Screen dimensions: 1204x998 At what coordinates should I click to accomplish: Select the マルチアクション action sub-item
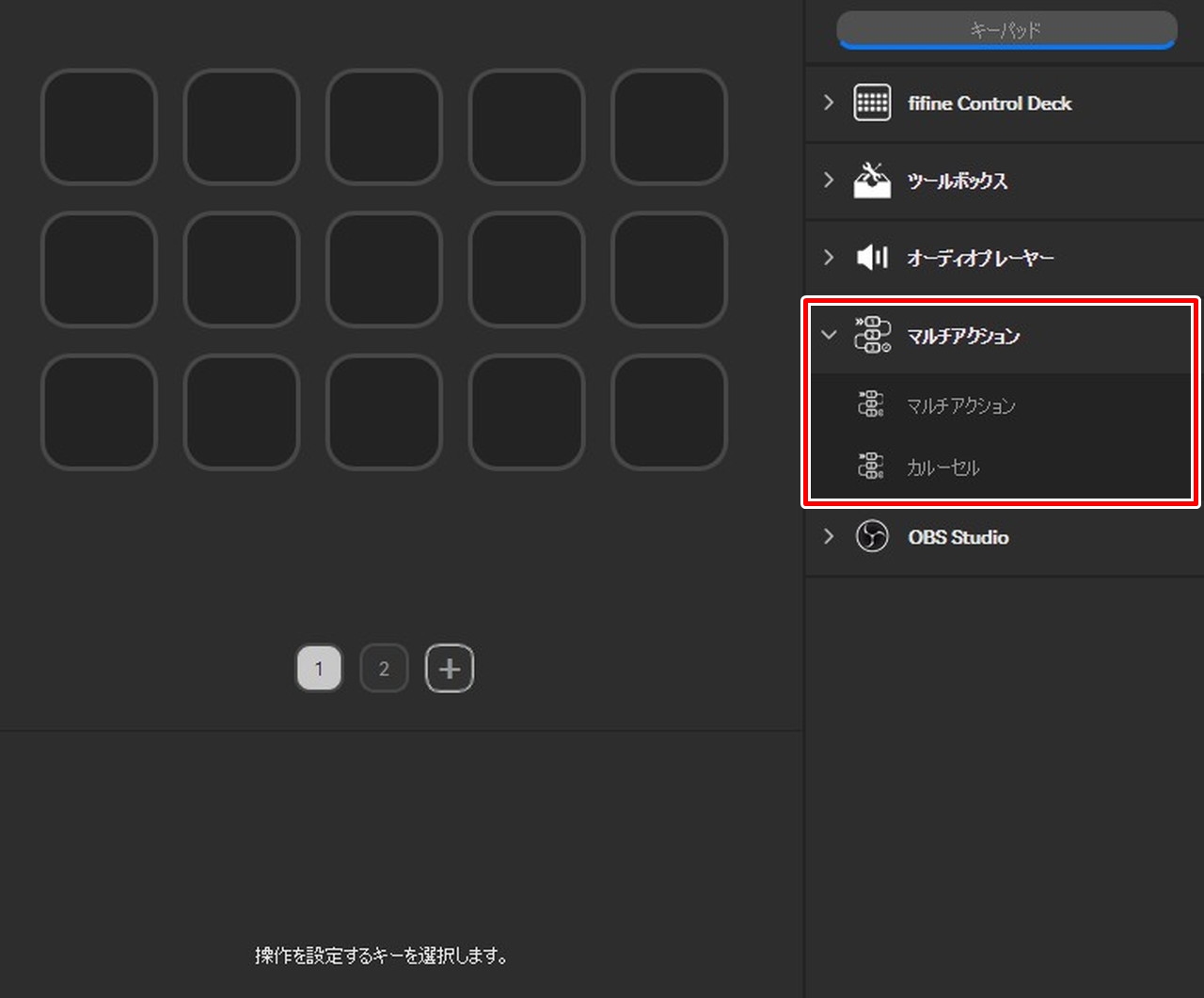[x=960, y=405]
